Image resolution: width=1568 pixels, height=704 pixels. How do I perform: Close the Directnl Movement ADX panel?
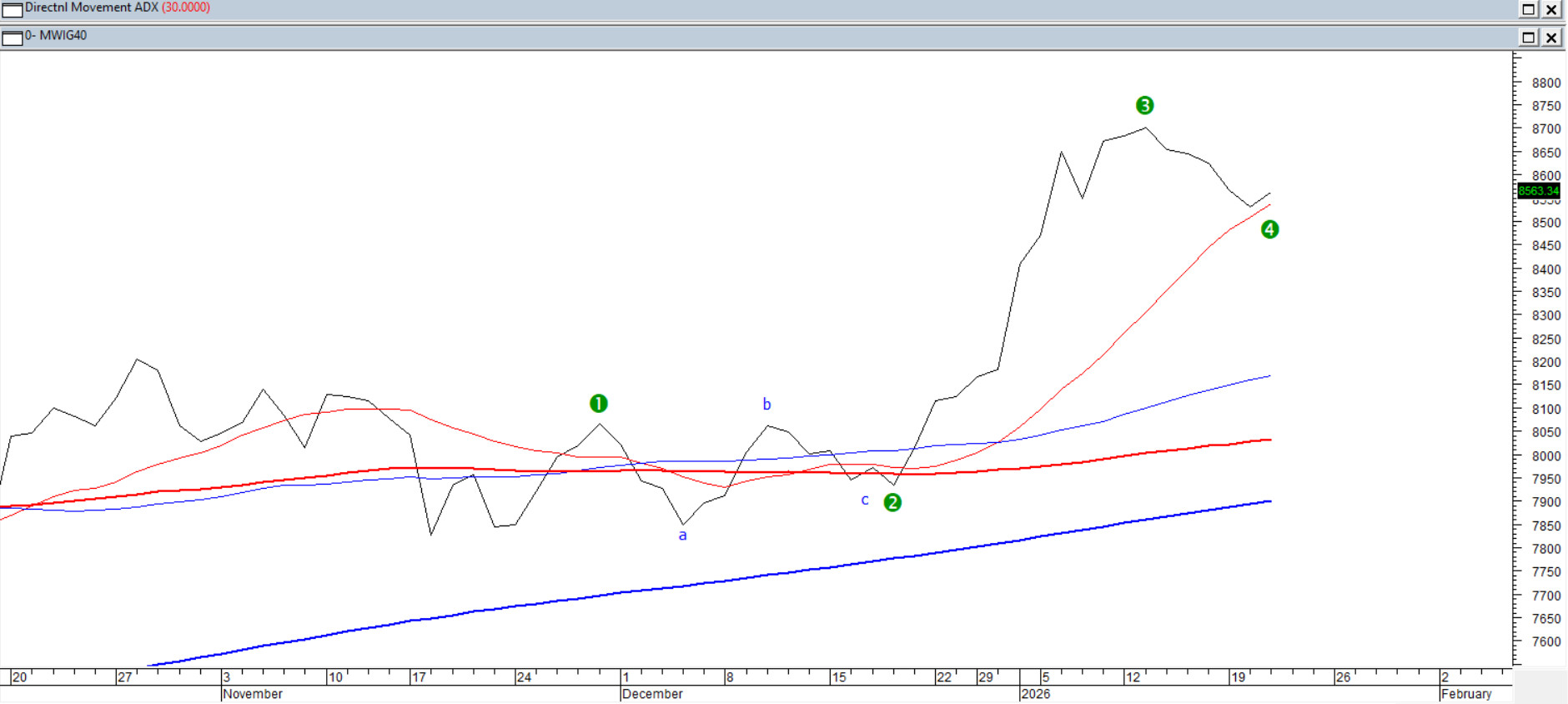pos(1551,9)
